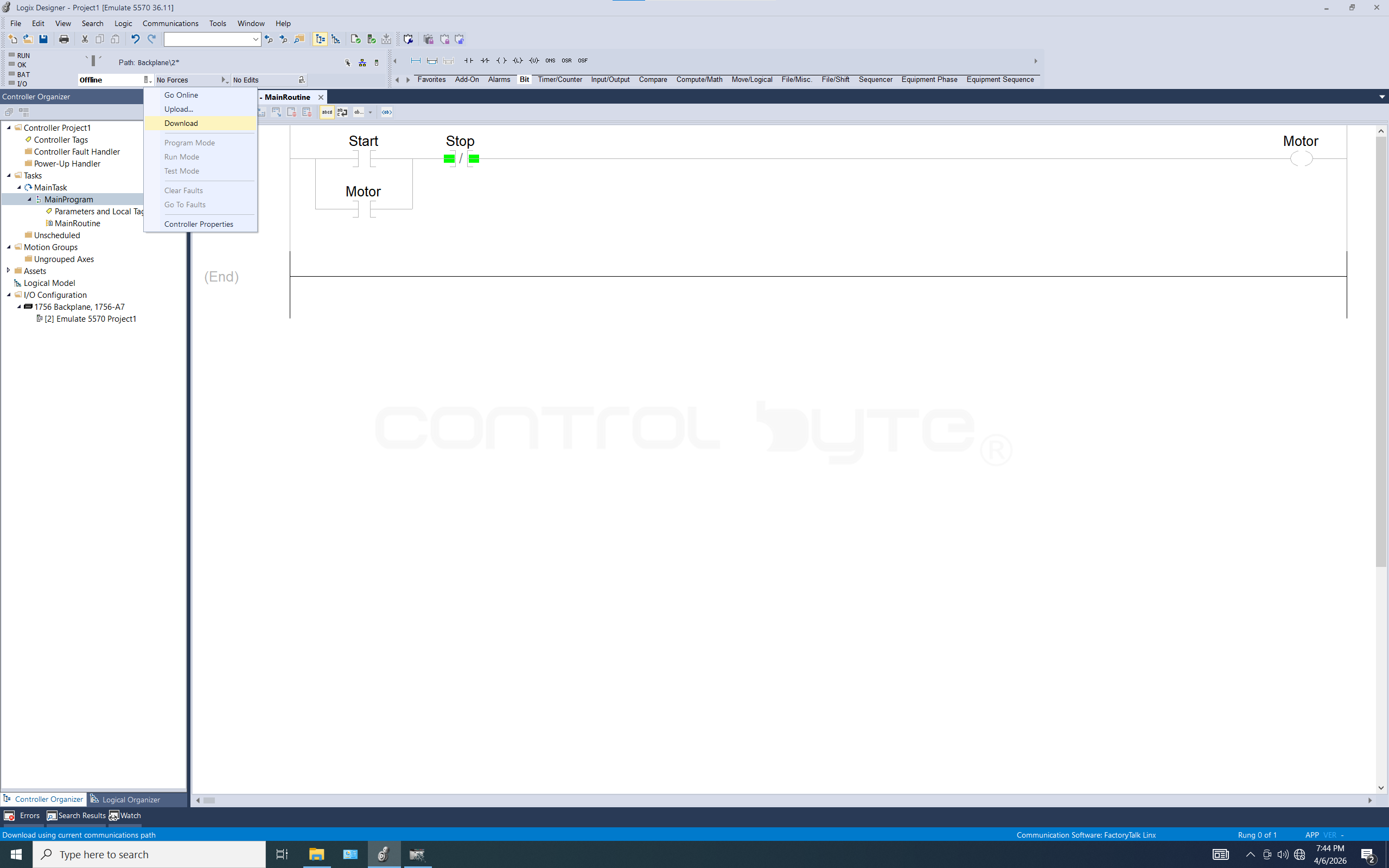
Task: Switch to the Logical Organizer tab
Action: point(126,799)
